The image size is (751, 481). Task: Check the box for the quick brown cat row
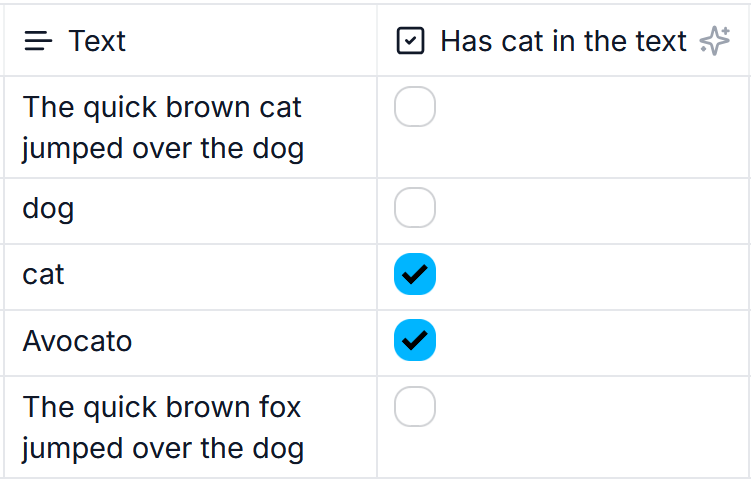(415, 106)
